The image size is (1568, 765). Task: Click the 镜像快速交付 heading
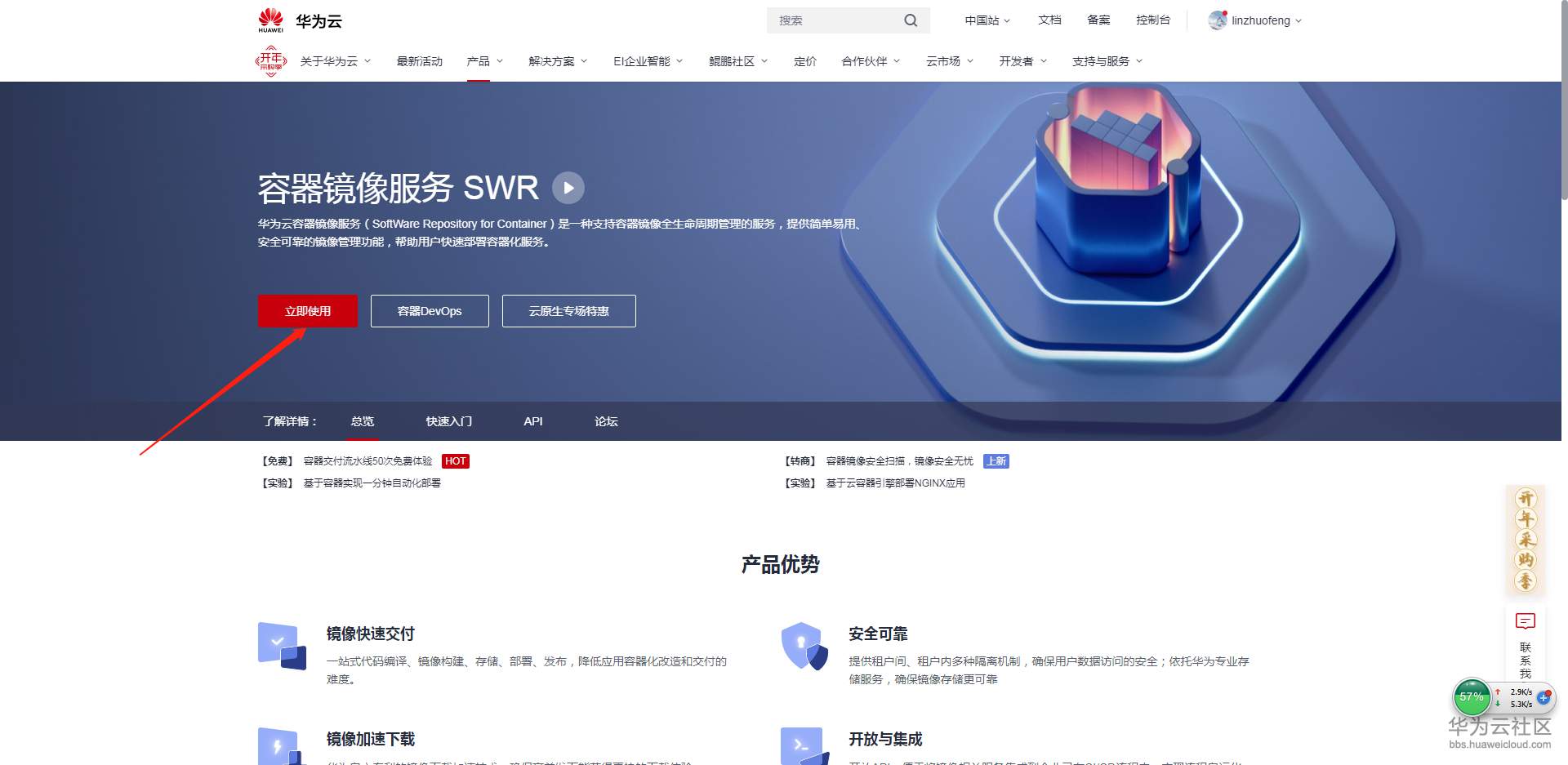[371, 634]
